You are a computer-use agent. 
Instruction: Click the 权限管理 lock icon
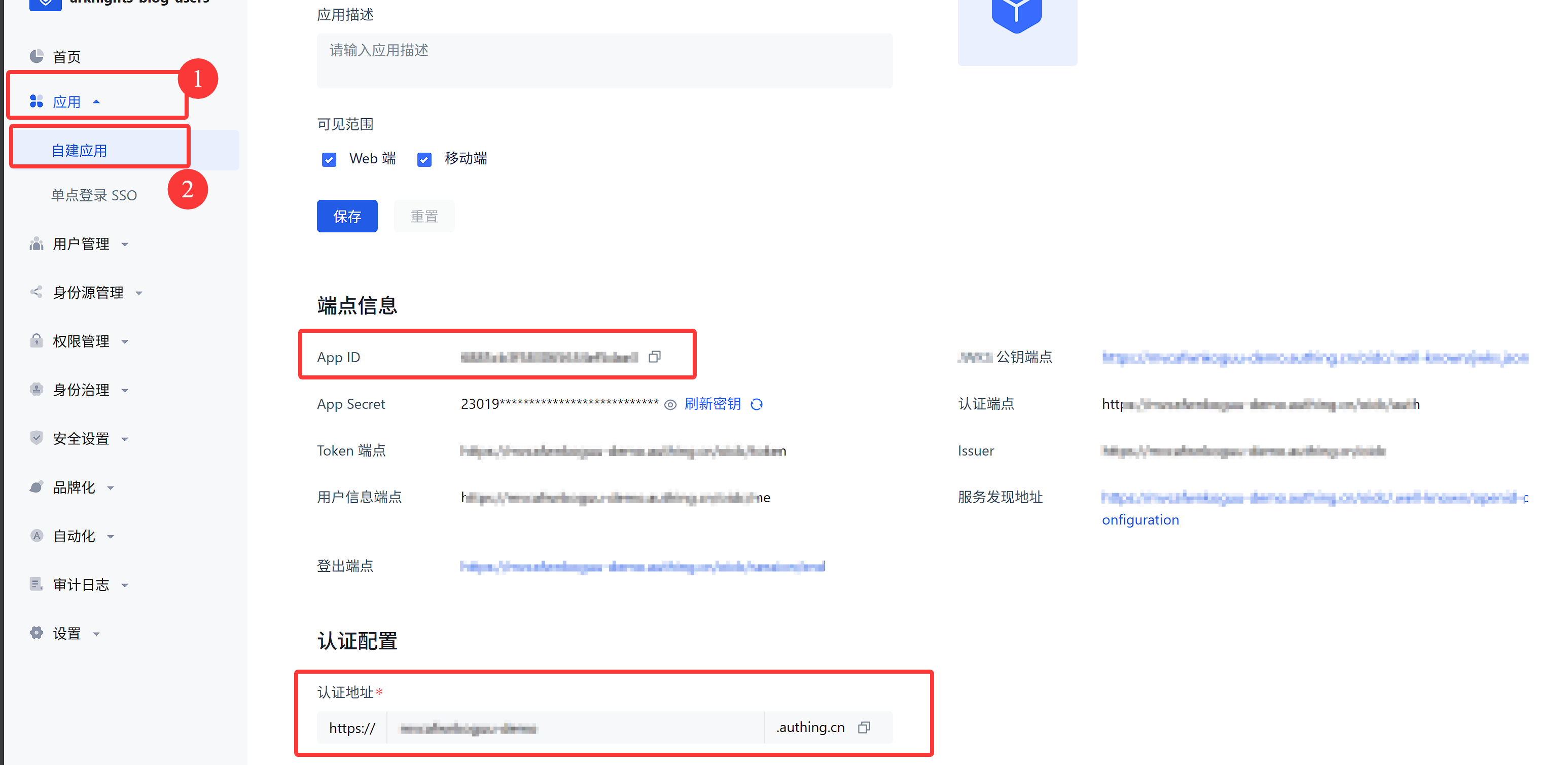(x=37, y=340)
